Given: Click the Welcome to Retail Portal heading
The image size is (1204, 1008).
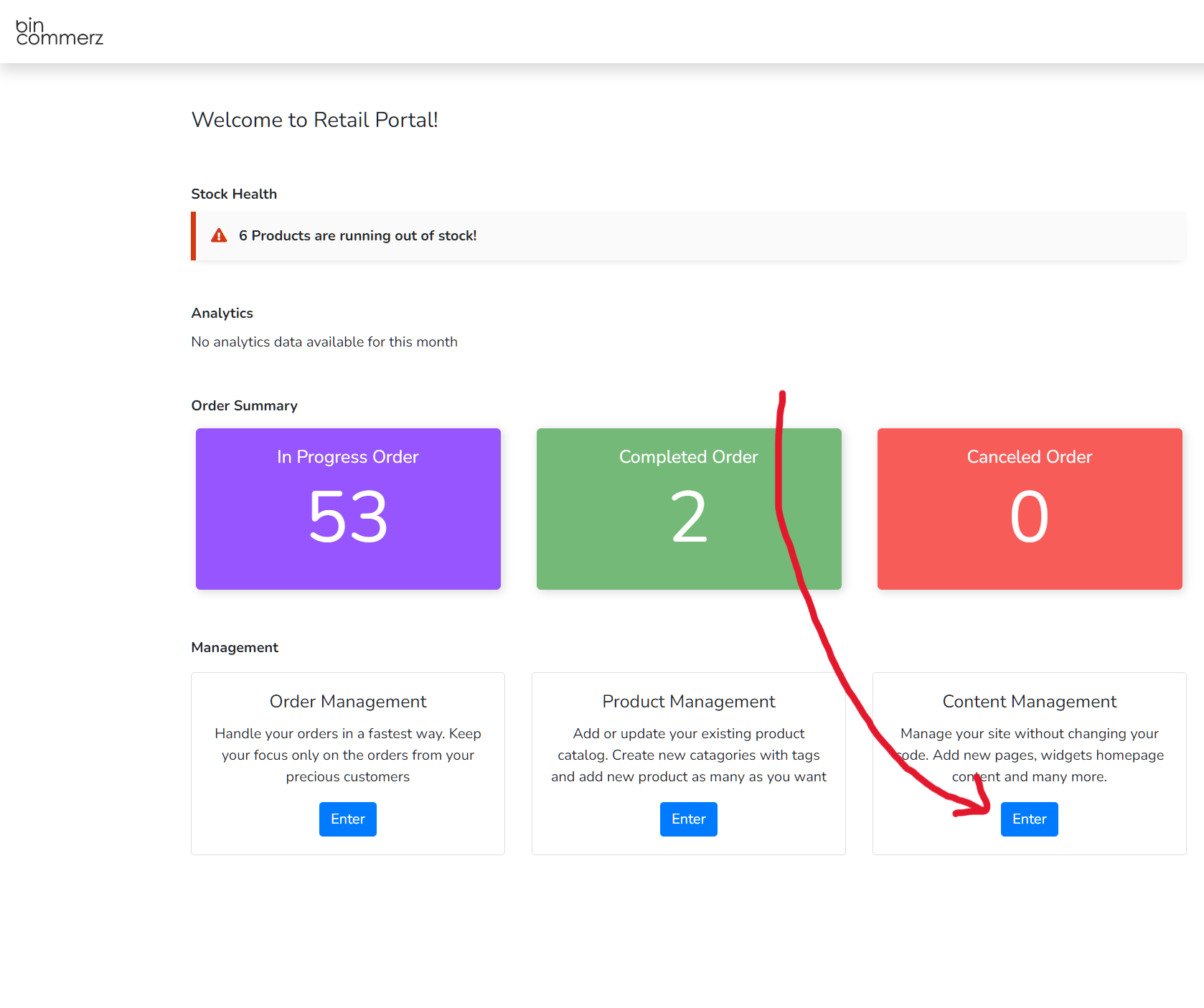Looking at the screenshot, I should coord(314,120).
